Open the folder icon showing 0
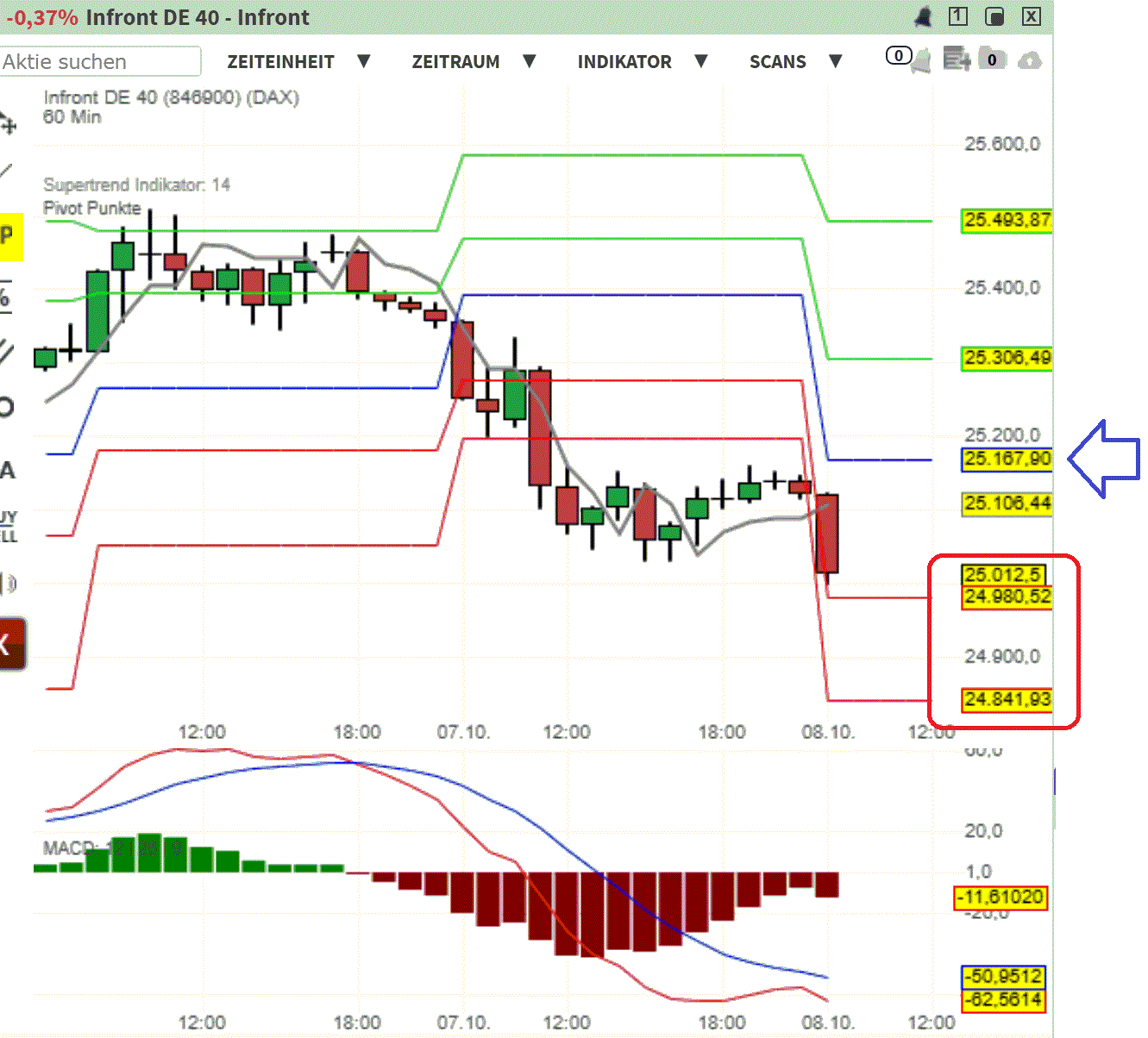Screen dimensions: 1148x1038 [x=992, y=59]
